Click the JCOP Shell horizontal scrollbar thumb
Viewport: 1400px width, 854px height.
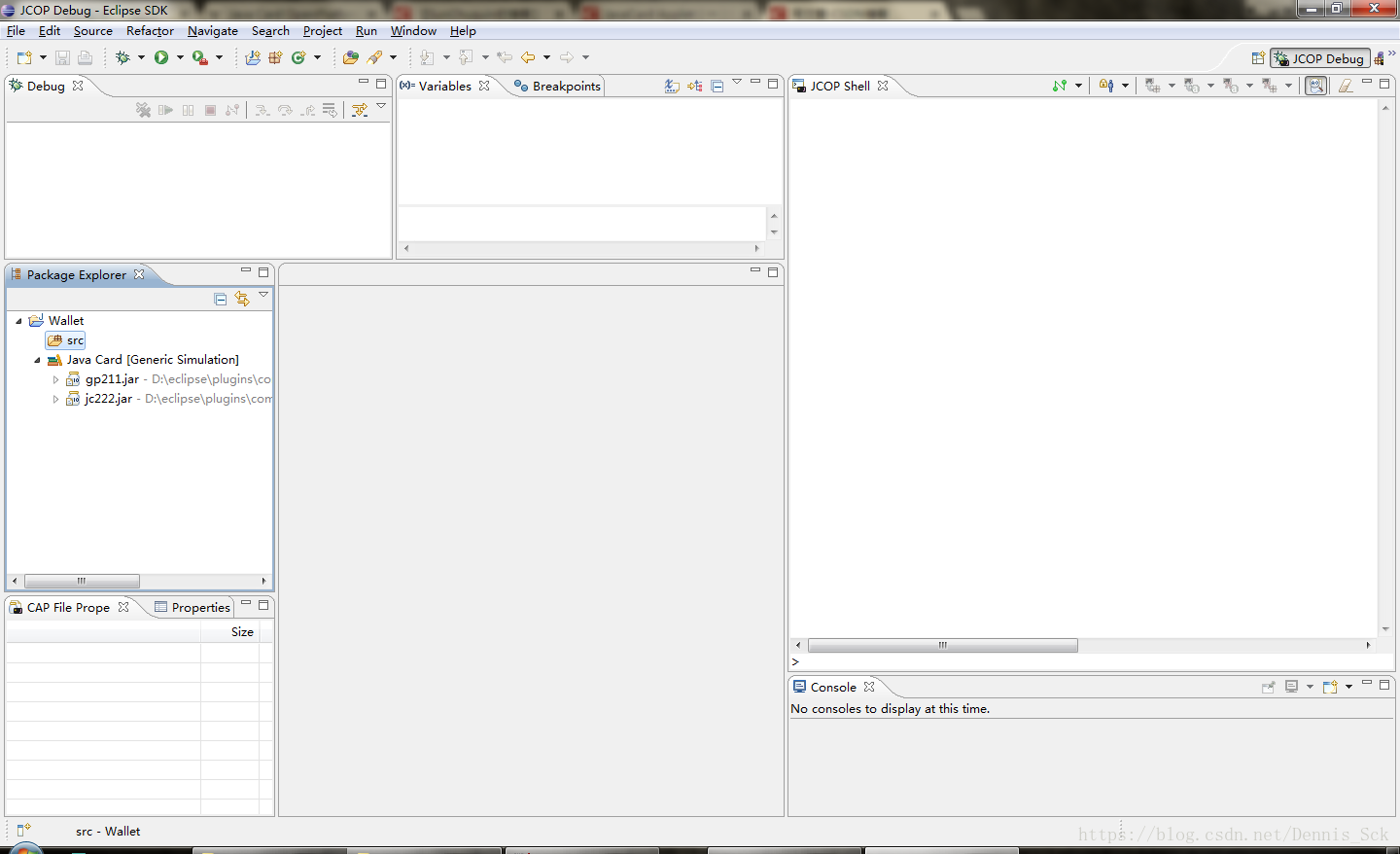942,645
